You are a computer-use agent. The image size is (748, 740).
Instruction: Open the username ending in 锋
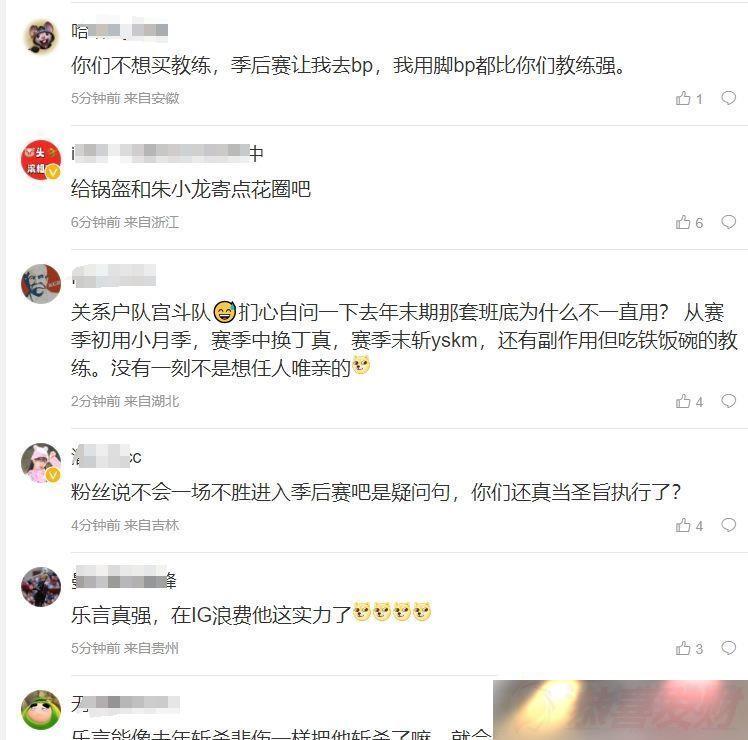click(124, 578)
